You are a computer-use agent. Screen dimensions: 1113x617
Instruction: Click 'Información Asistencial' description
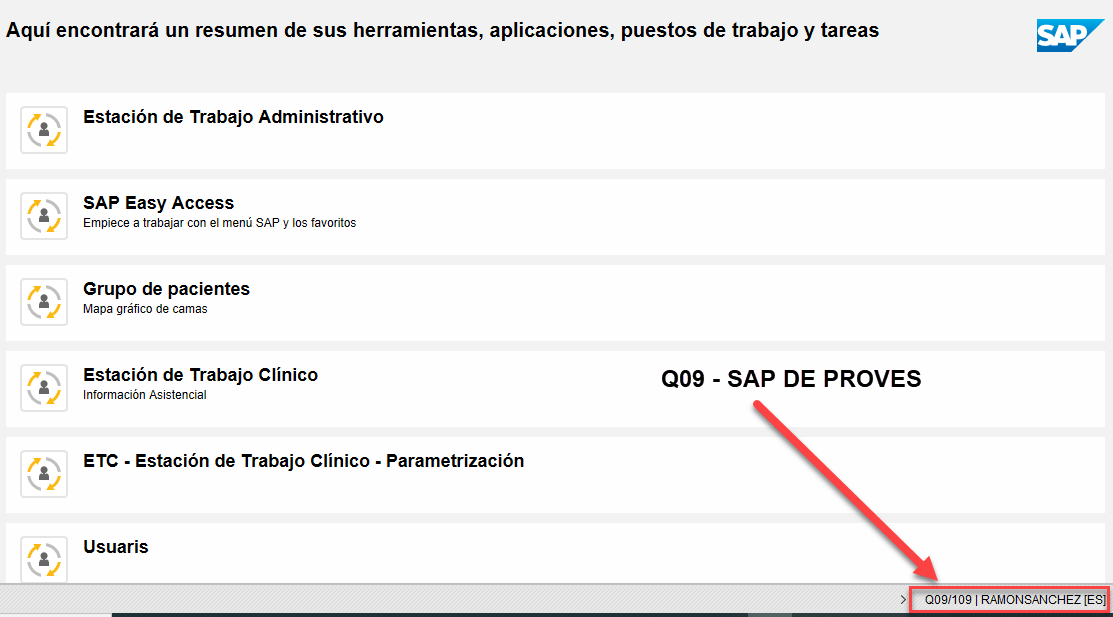(x=145, y=395)
